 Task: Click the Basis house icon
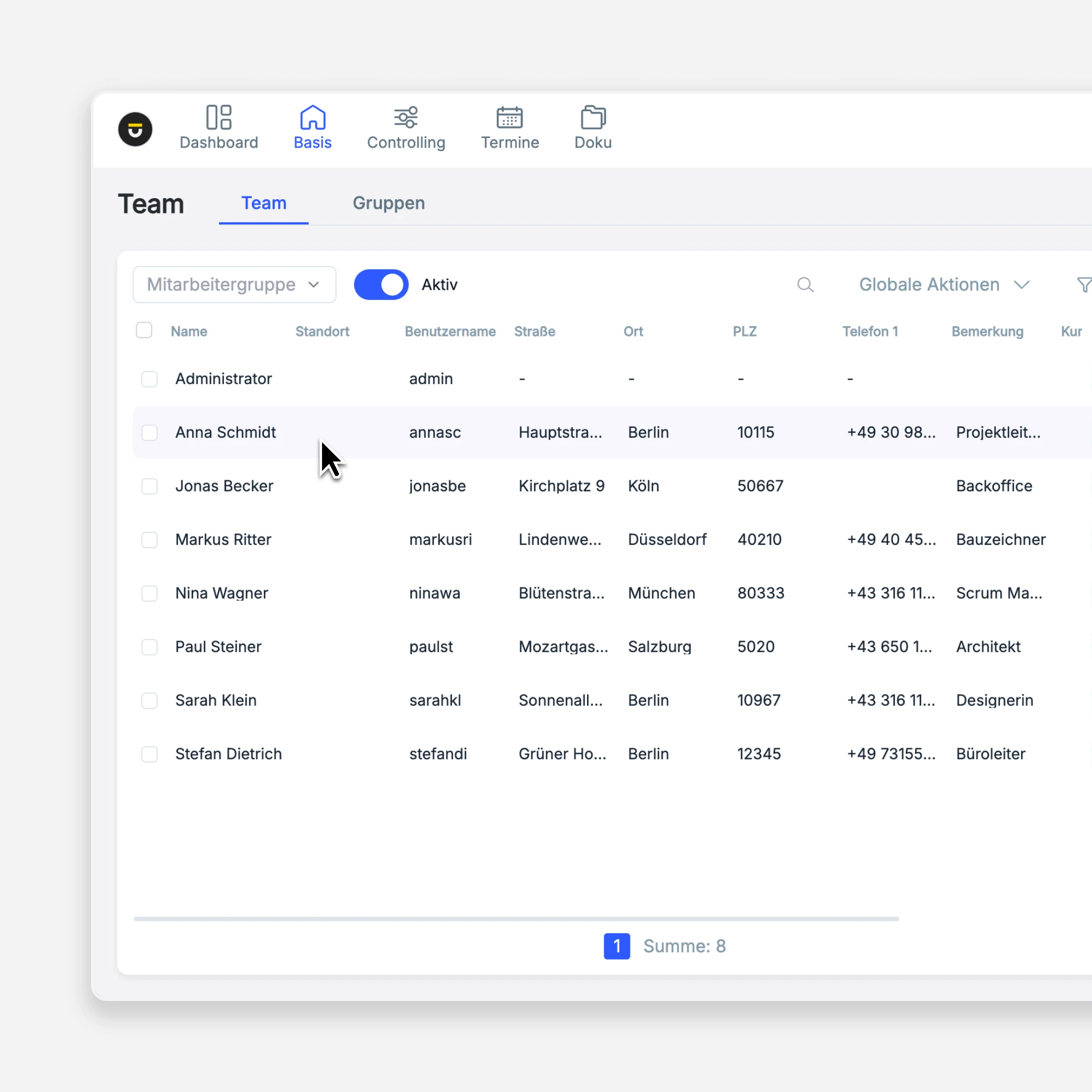pos(312,118)
